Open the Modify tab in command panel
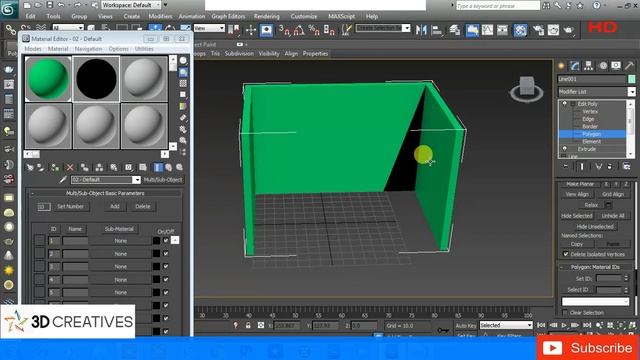640x360 pixels. (575, 66)
